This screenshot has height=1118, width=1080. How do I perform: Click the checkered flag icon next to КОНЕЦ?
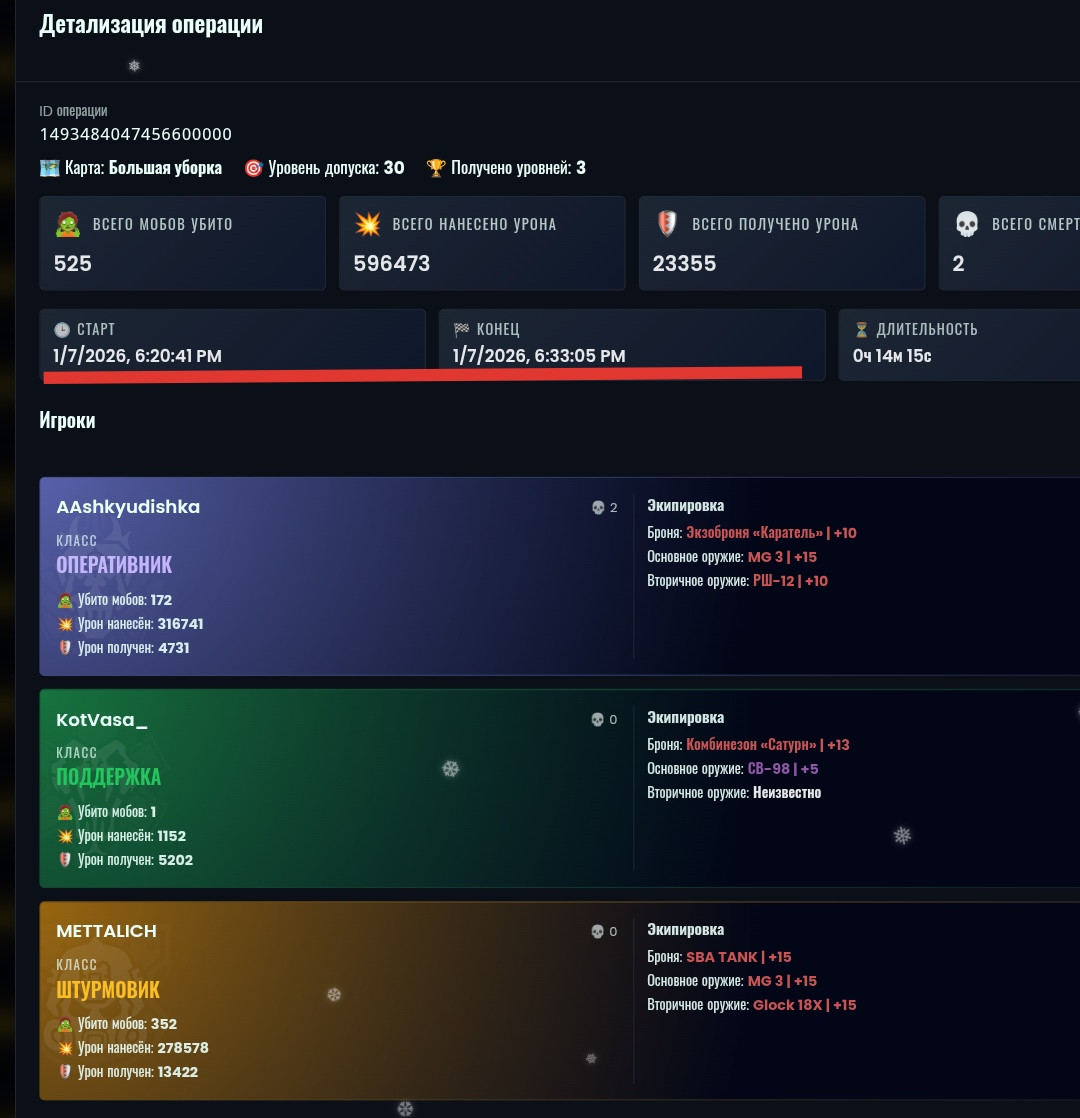461,329
